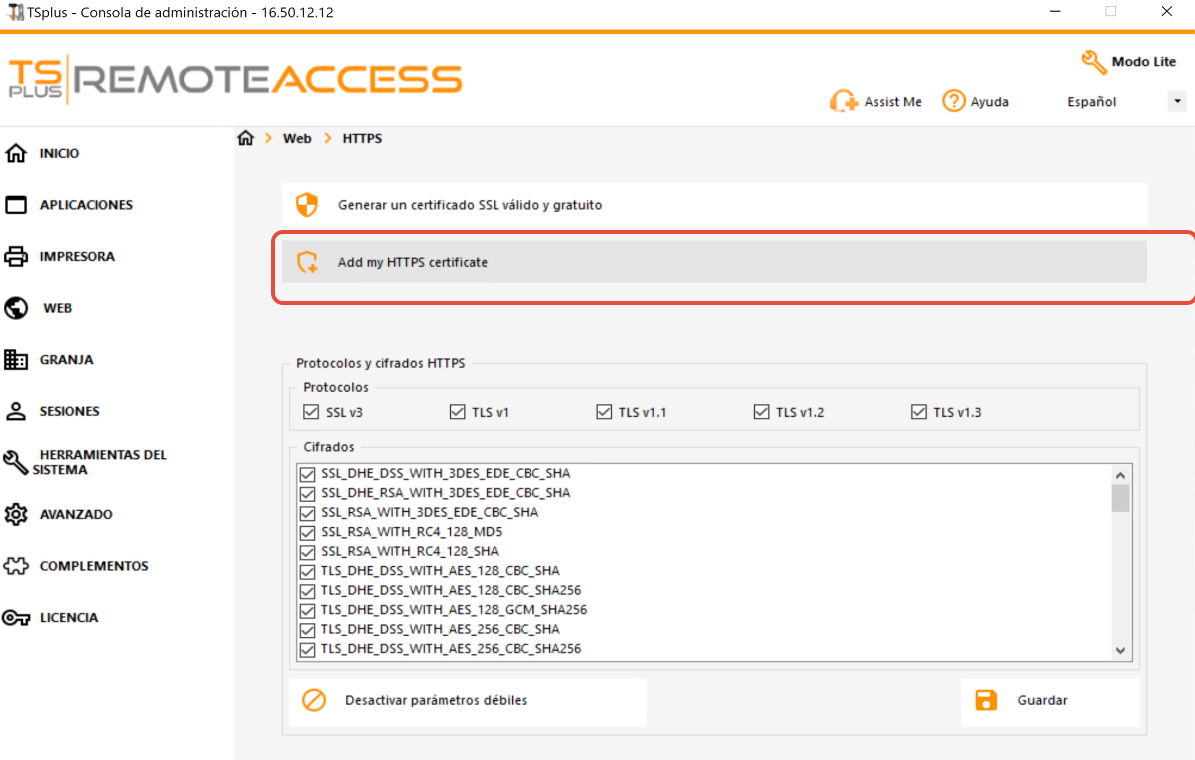Image resolution: width=1195 pixels, height=760 pixels.
Task: Select cipher text TLS_DHE_DSS_WITH_AES_256_CBC_SHA
Action: (x=440, y=629)
